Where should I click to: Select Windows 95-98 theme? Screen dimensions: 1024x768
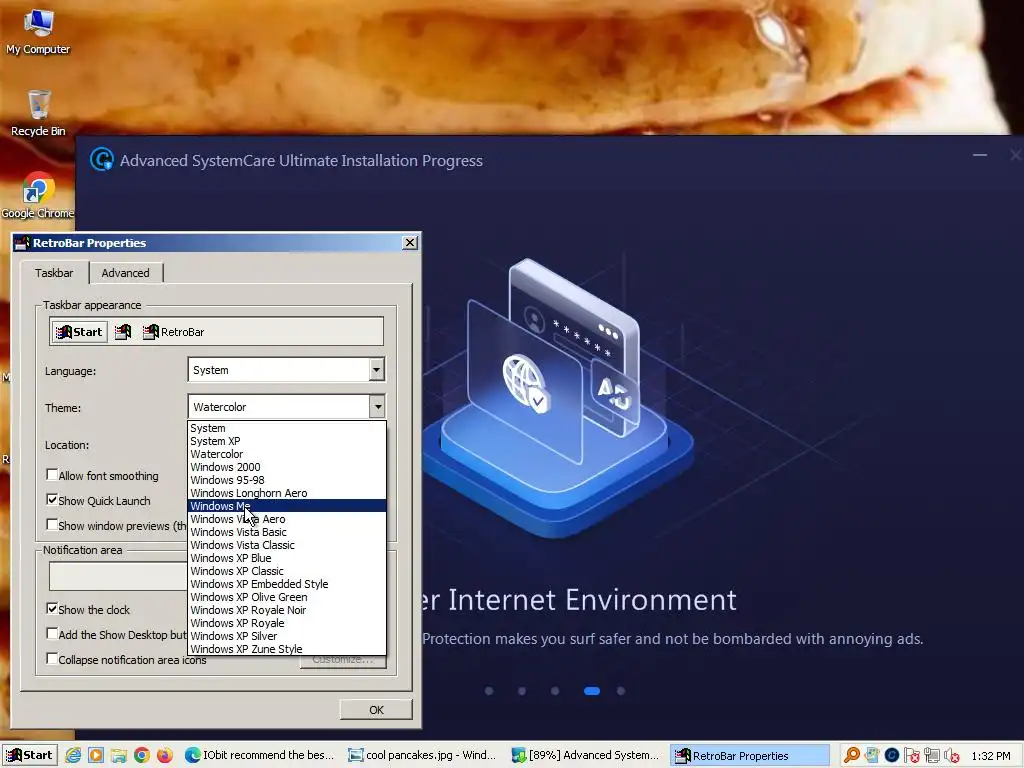point(287,480)
